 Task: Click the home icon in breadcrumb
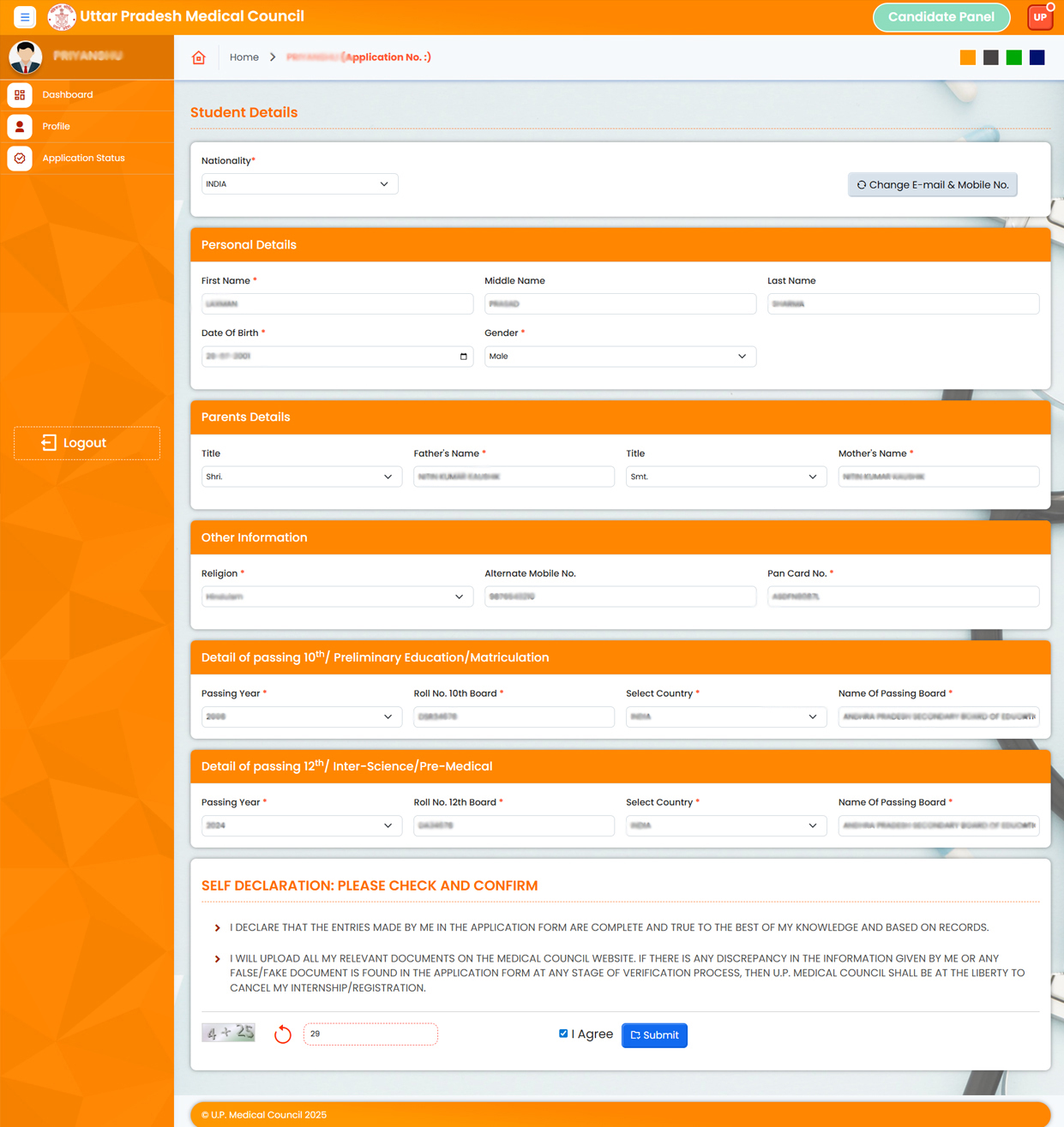[199, 57]
